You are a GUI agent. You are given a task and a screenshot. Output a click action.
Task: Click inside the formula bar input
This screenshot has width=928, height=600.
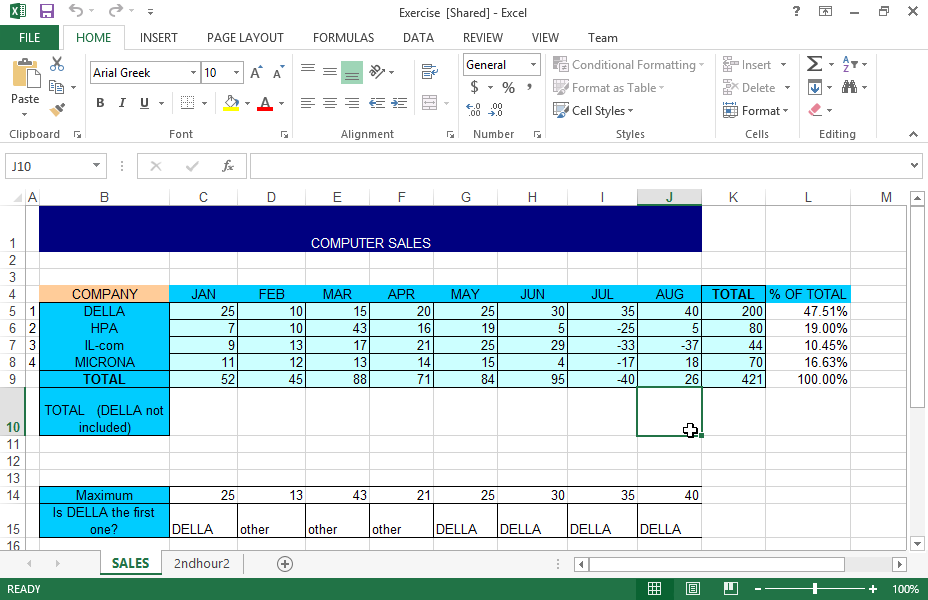coord(580,166)
